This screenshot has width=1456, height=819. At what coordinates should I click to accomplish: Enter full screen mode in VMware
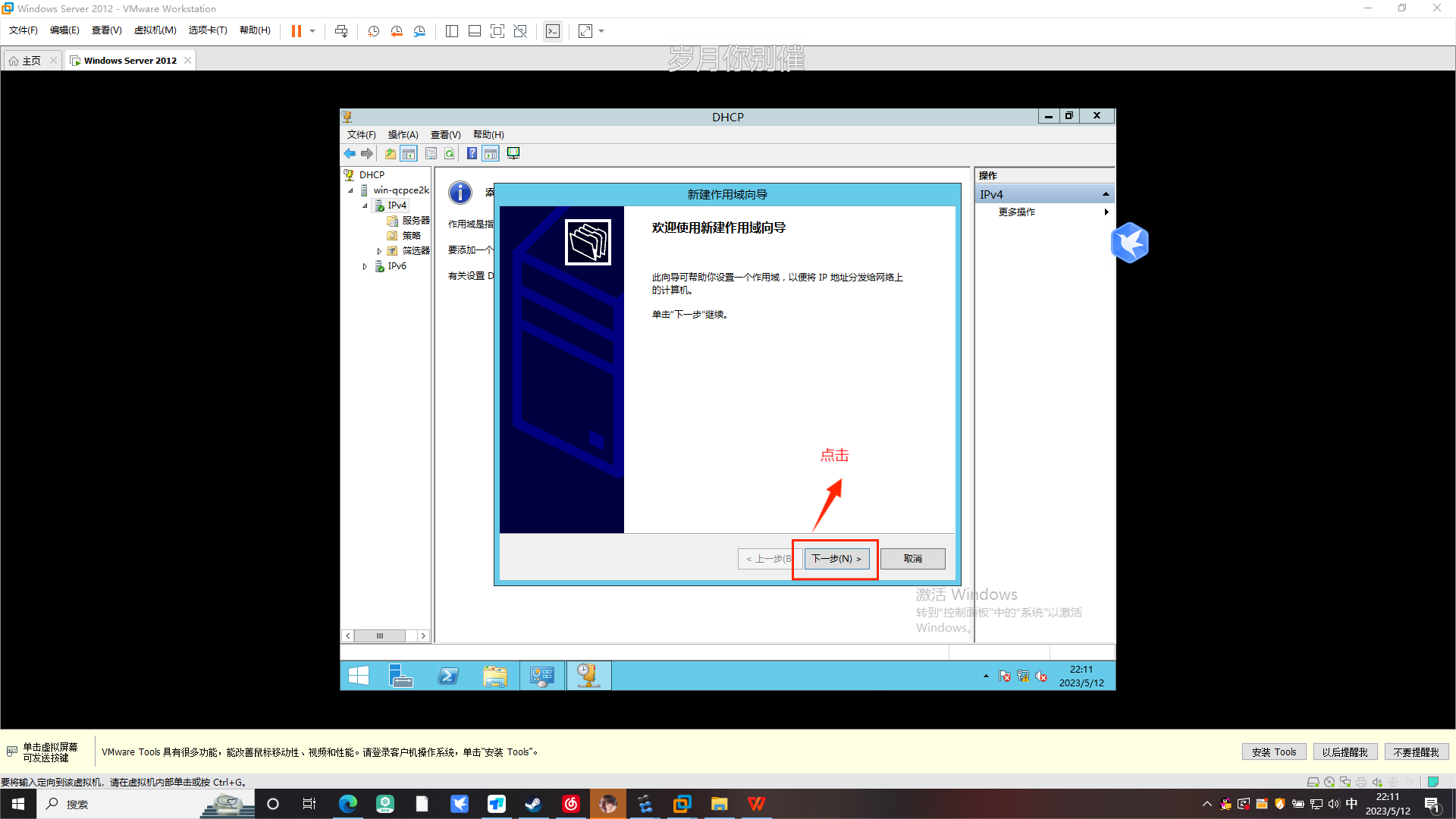[497, 31]
